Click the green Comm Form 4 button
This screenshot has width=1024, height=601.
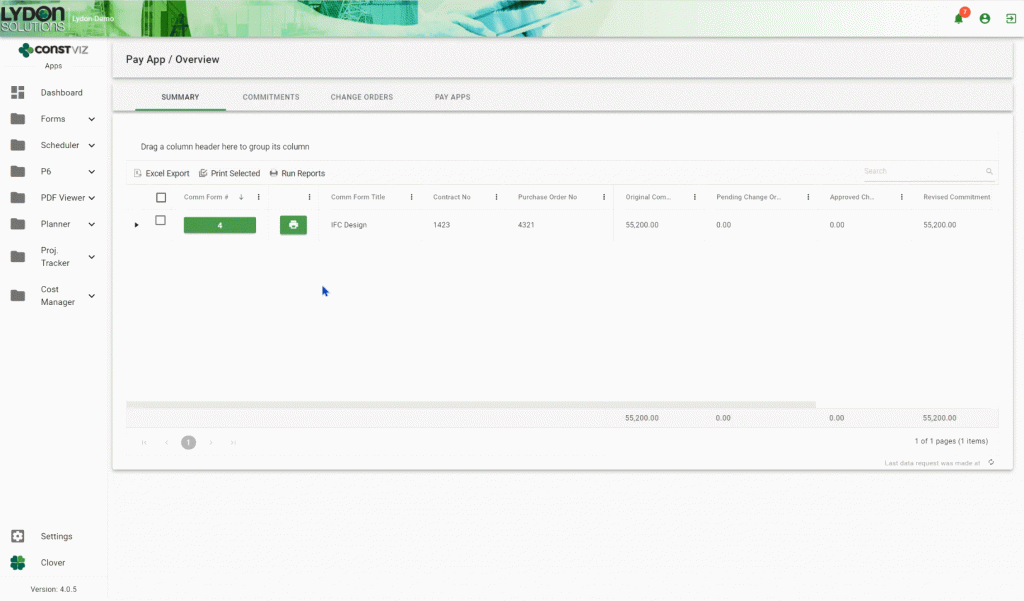click(x=219, y=224)
